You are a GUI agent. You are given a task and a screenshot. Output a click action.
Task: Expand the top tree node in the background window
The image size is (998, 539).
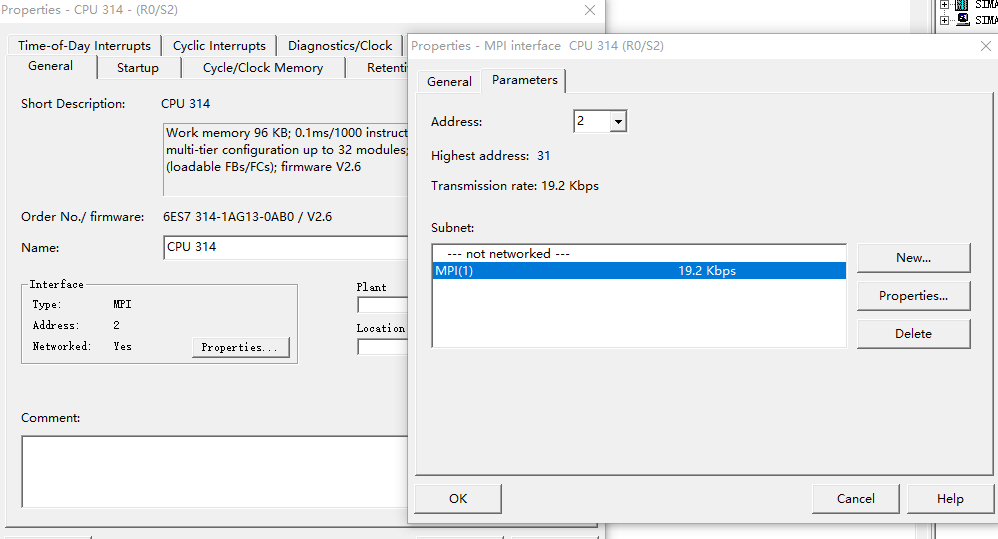tap(945, 4)
